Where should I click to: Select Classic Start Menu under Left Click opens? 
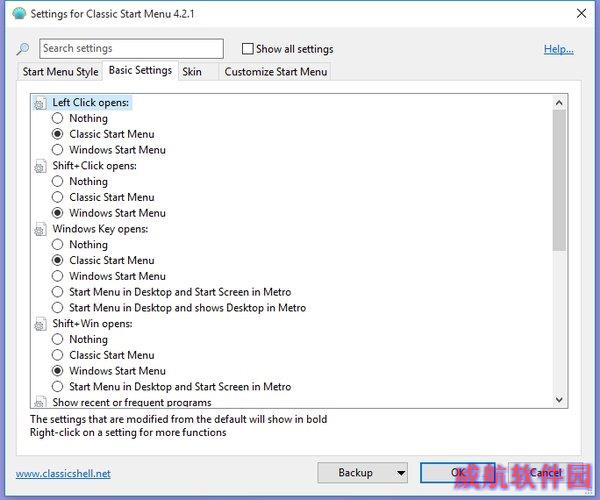[x=57, y=134]
